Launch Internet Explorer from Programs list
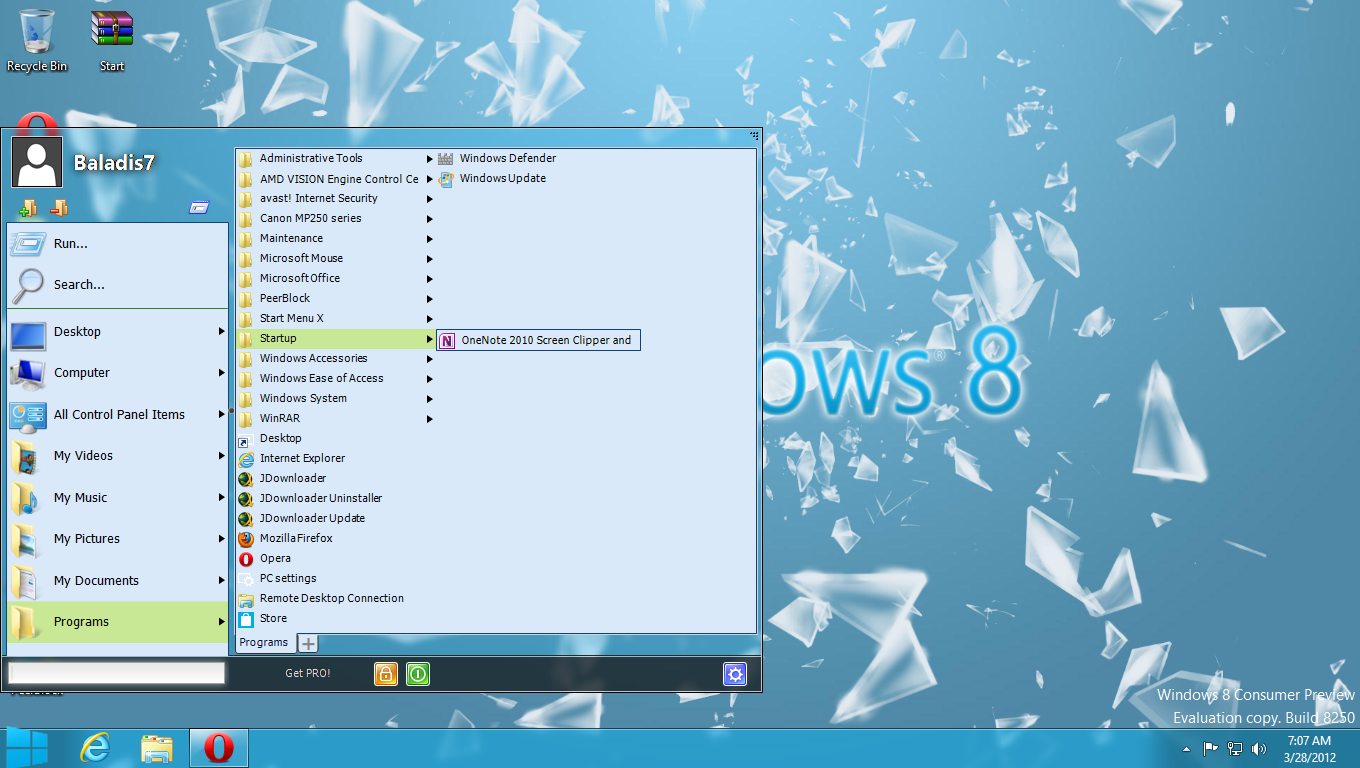This screenshot has width=1360, height=768. (x=336, y=458)
